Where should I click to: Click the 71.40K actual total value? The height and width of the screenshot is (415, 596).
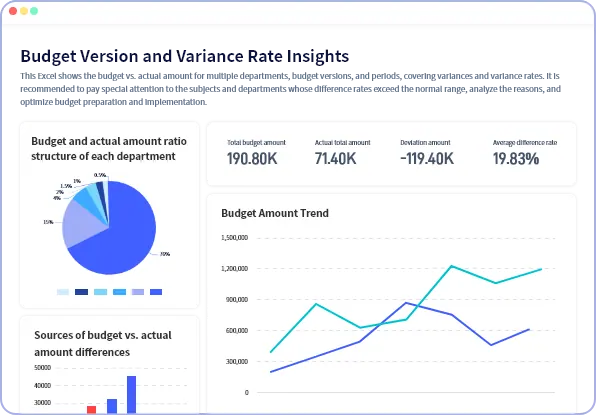[335, 158]
